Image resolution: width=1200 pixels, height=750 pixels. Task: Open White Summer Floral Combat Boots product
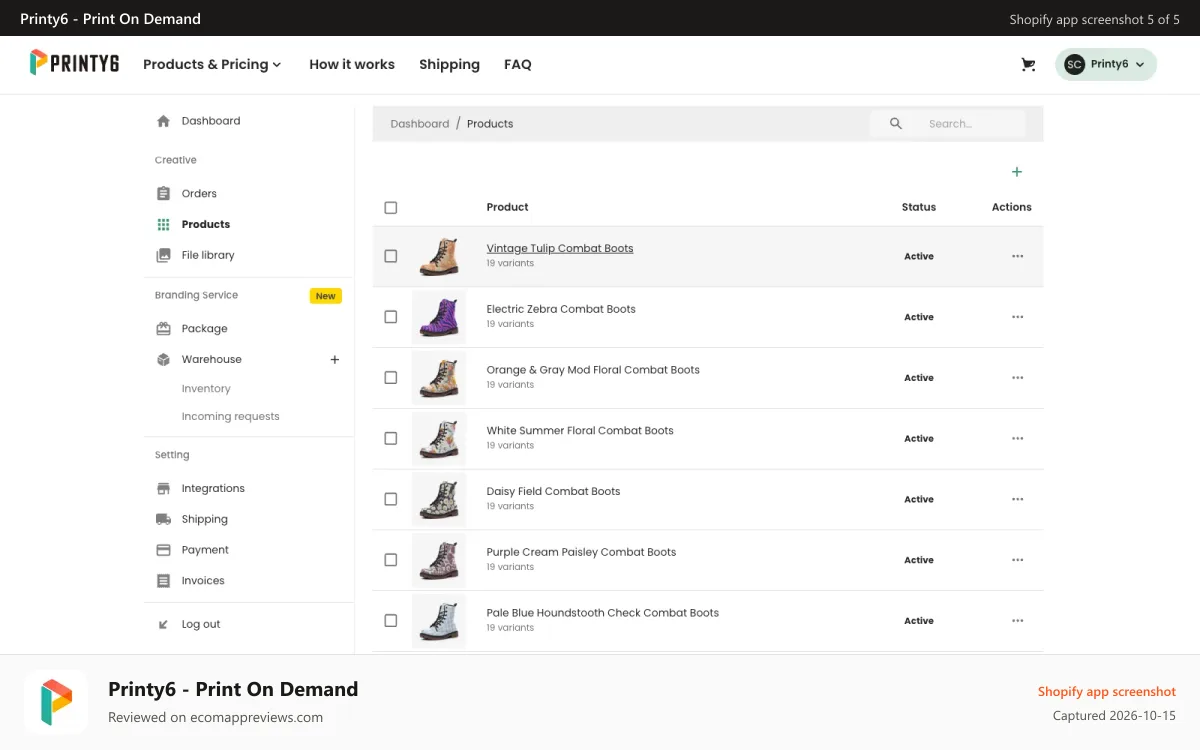tap(580, 431)
